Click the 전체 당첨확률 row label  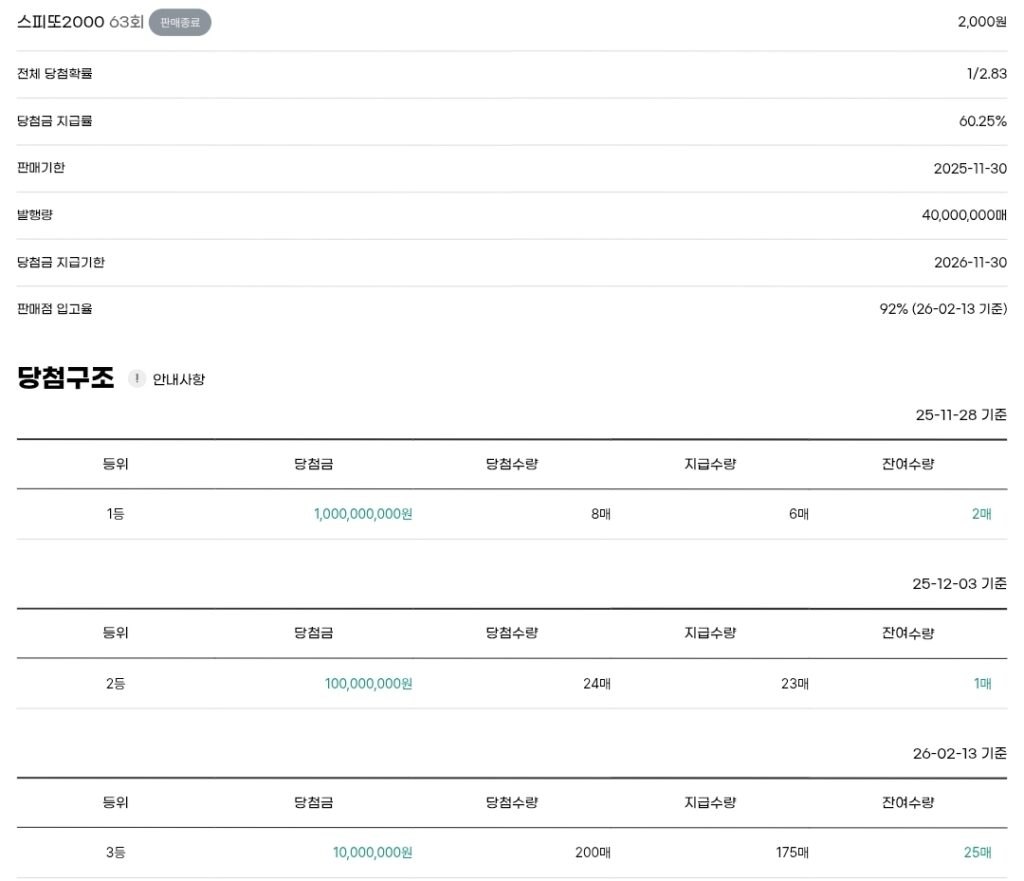coord(55,74)
